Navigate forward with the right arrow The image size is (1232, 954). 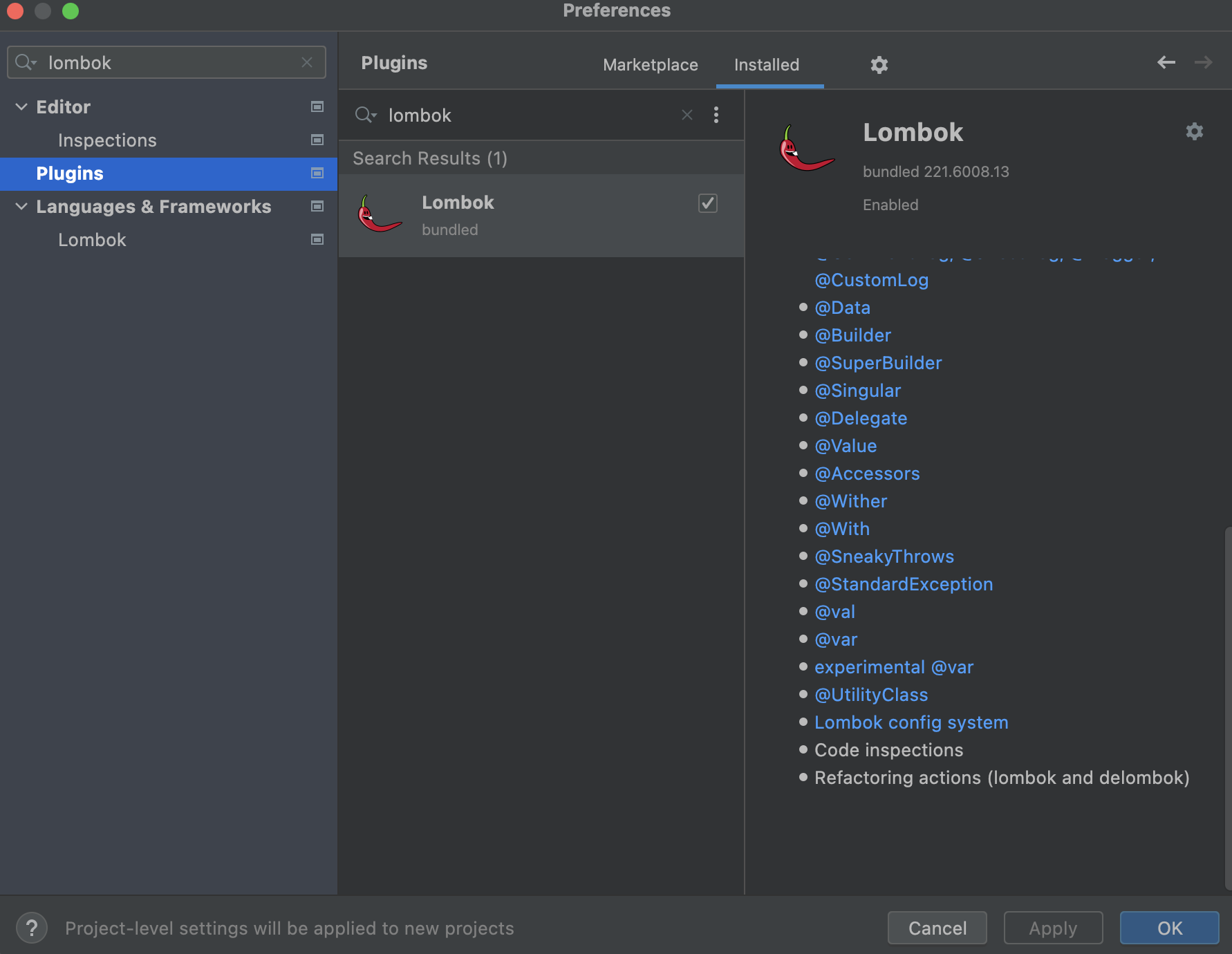tap(1204, 62)
